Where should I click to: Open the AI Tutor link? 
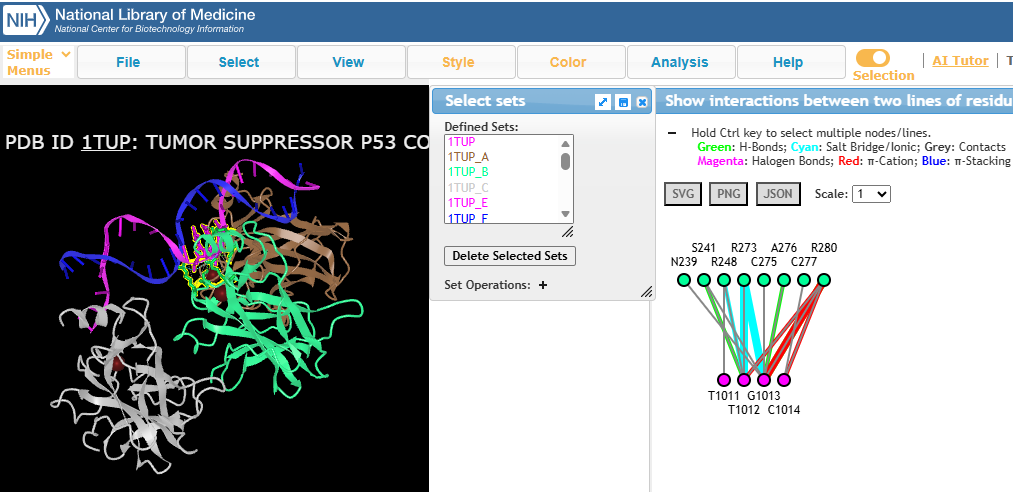coord(960,61)
